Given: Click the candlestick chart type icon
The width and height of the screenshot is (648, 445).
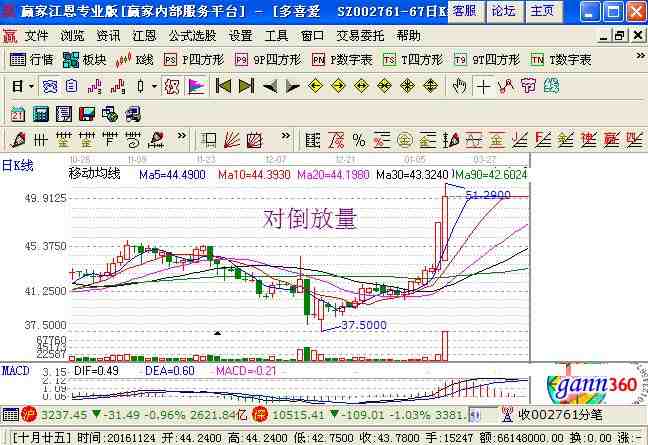Looking at the screenshot, I should pos(141,86).
